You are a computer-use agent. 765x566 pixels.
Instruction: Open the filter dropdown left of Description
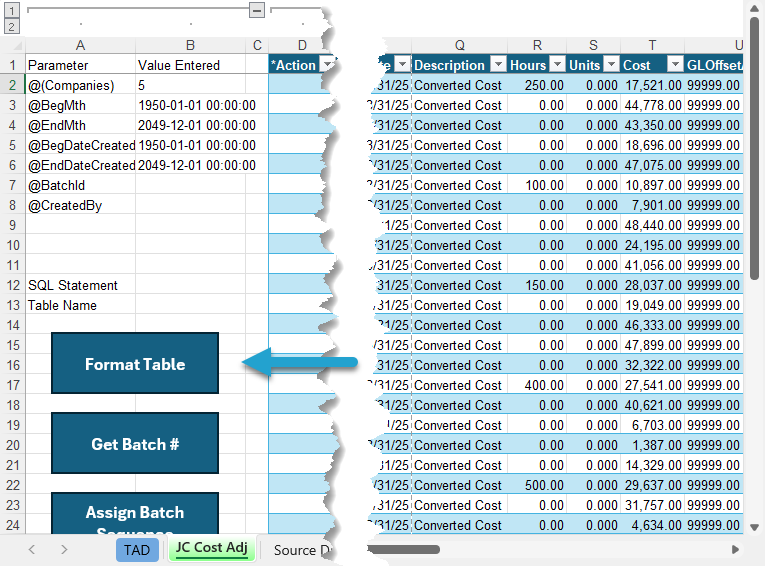coord(403,64)
